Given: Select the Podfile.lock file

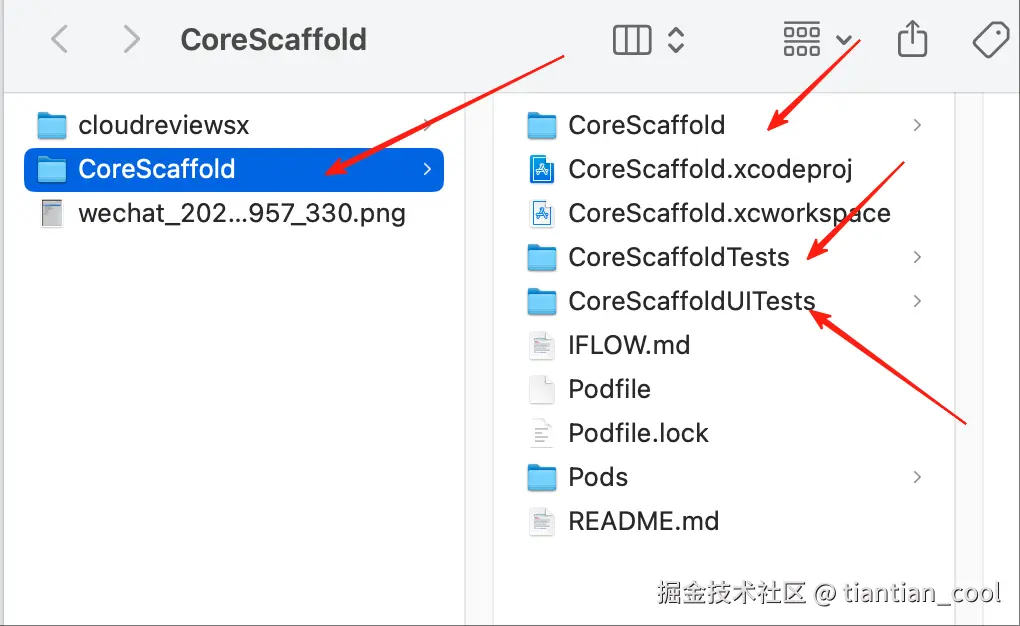Looking at the screenshot, I should (x=638, y=433).
